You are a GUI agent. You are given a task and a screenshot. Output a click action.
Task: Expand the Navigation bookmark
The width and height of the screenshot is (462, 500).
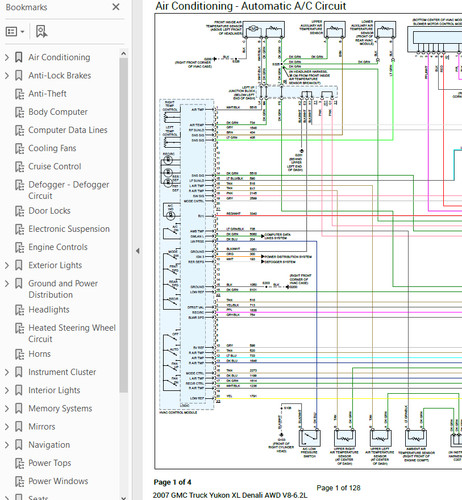(7, 445)
